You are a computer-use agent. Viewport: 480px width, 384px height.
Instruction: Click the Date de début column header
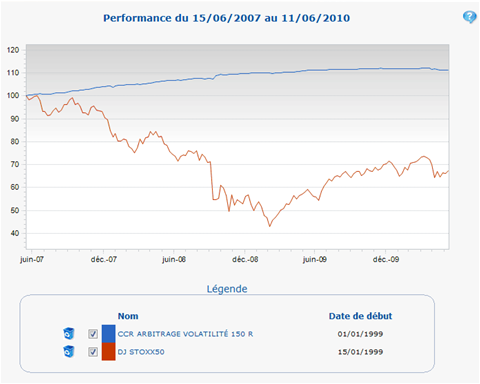360,316
